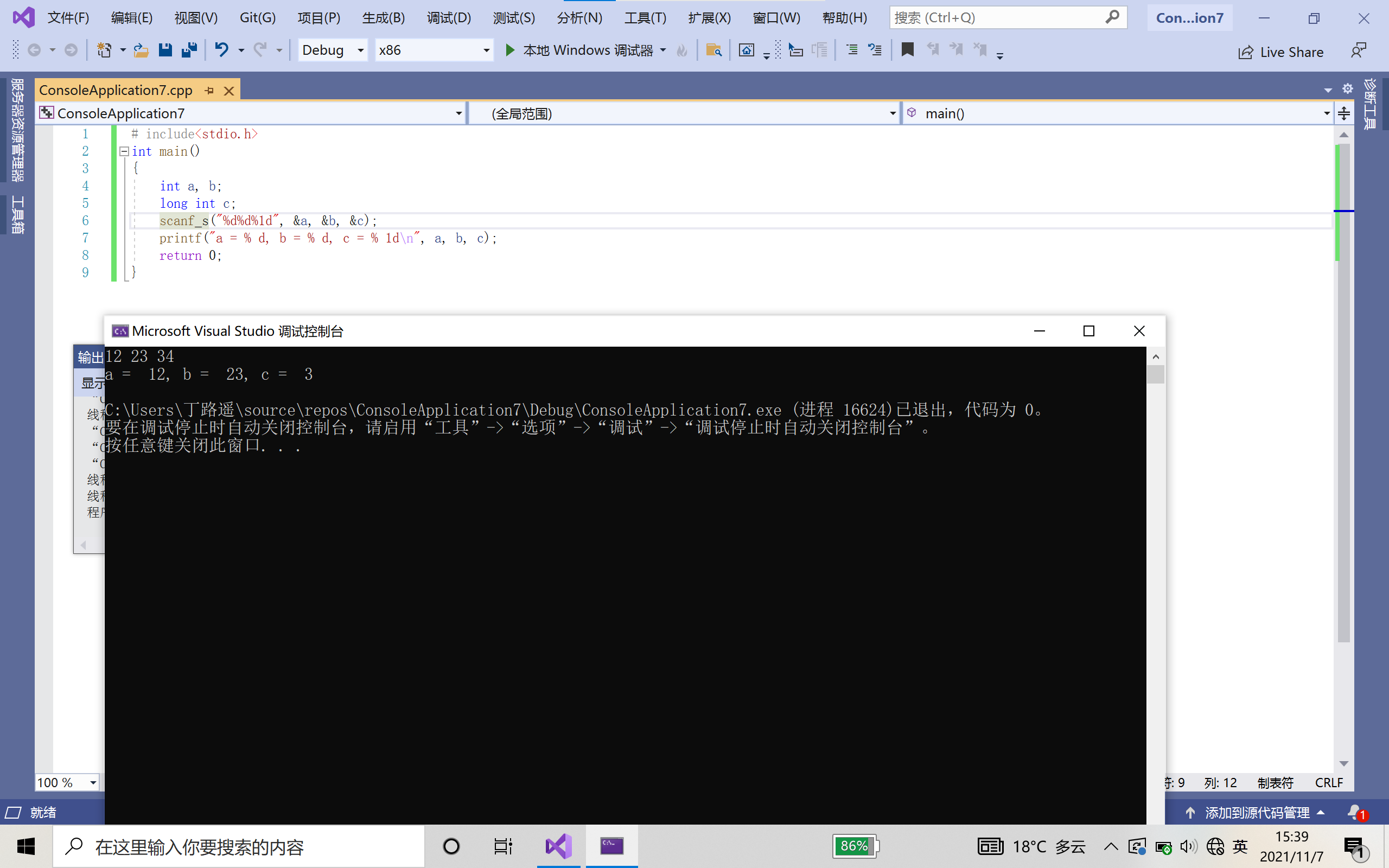Click the New Project toolbar icon

click(x=104, y=50)
